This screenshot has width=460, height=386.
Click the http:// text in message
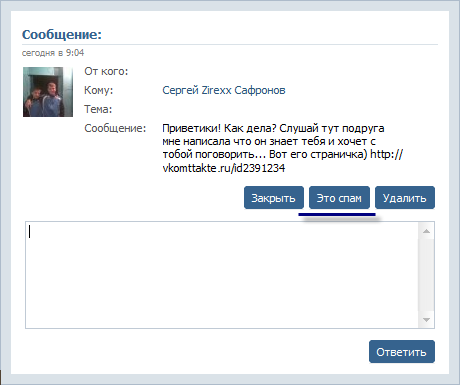(386, 154)
